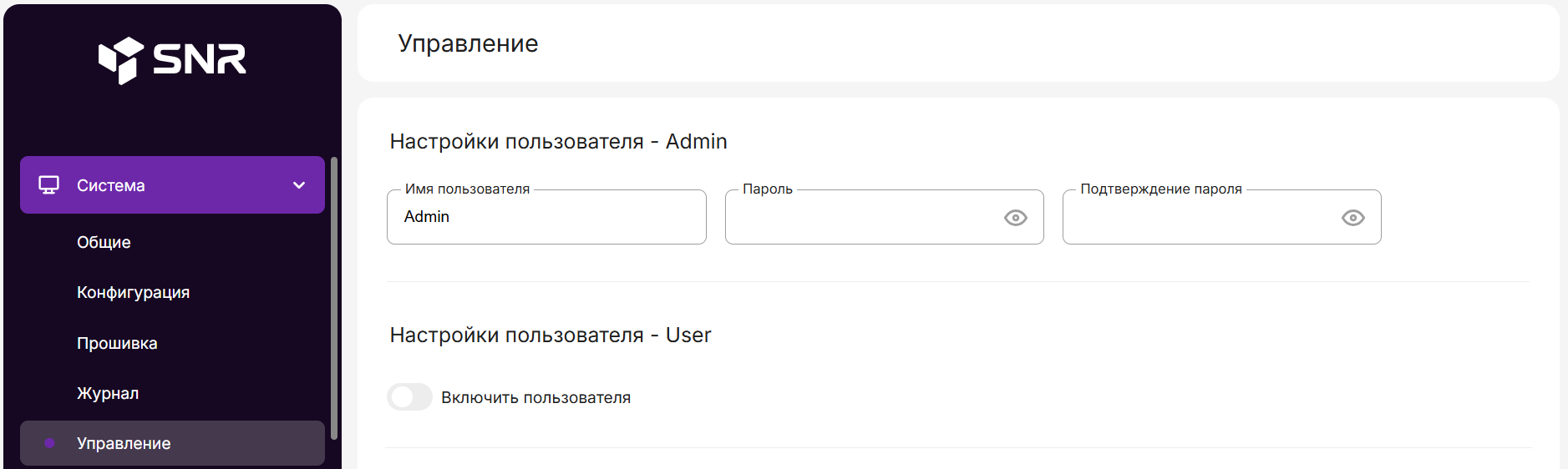
Task: Click the monitor icon beside Система
Action: coord(49,185)
